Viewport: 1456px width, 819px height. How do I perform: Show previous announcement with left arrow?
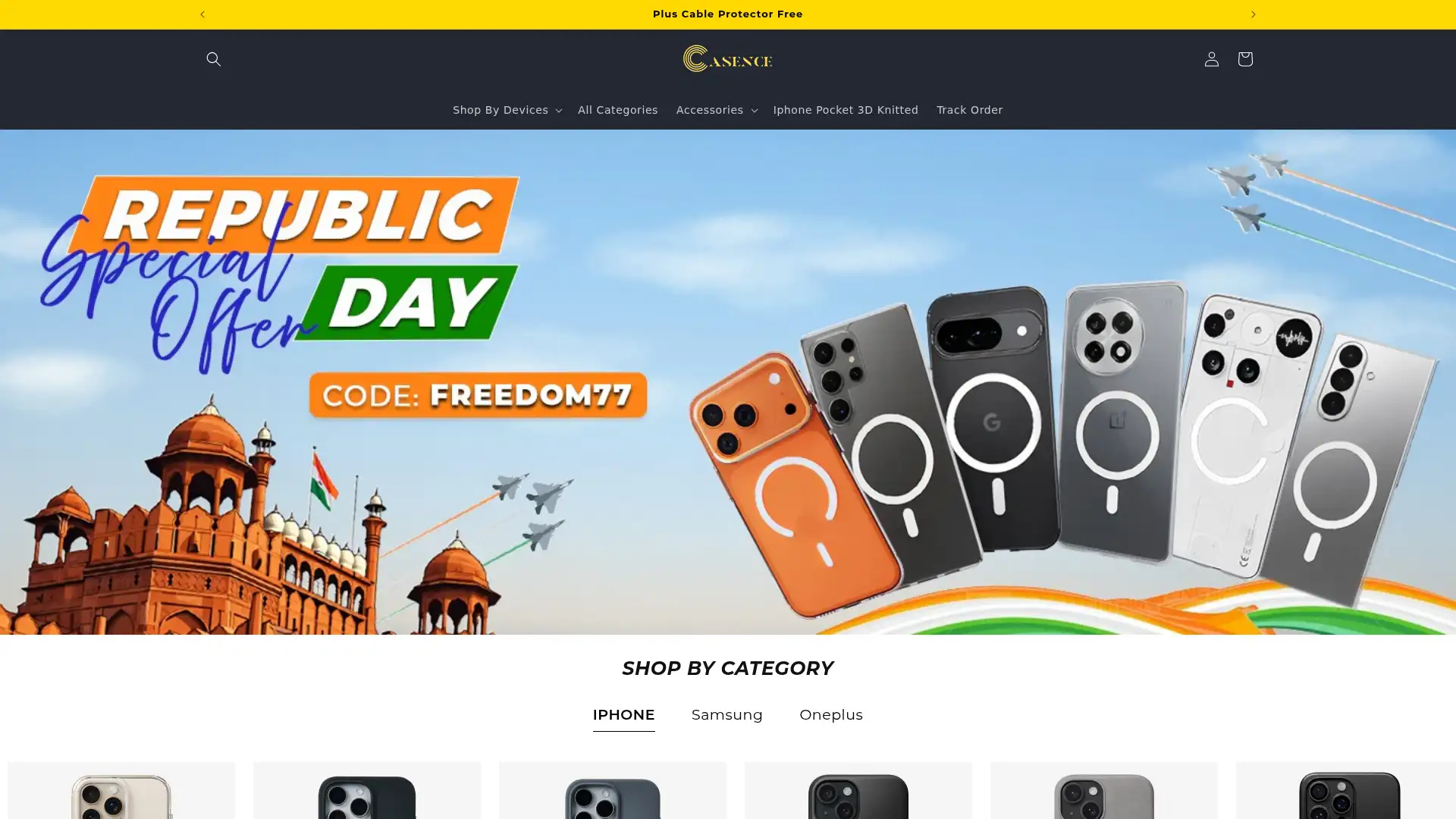[202, 14]
